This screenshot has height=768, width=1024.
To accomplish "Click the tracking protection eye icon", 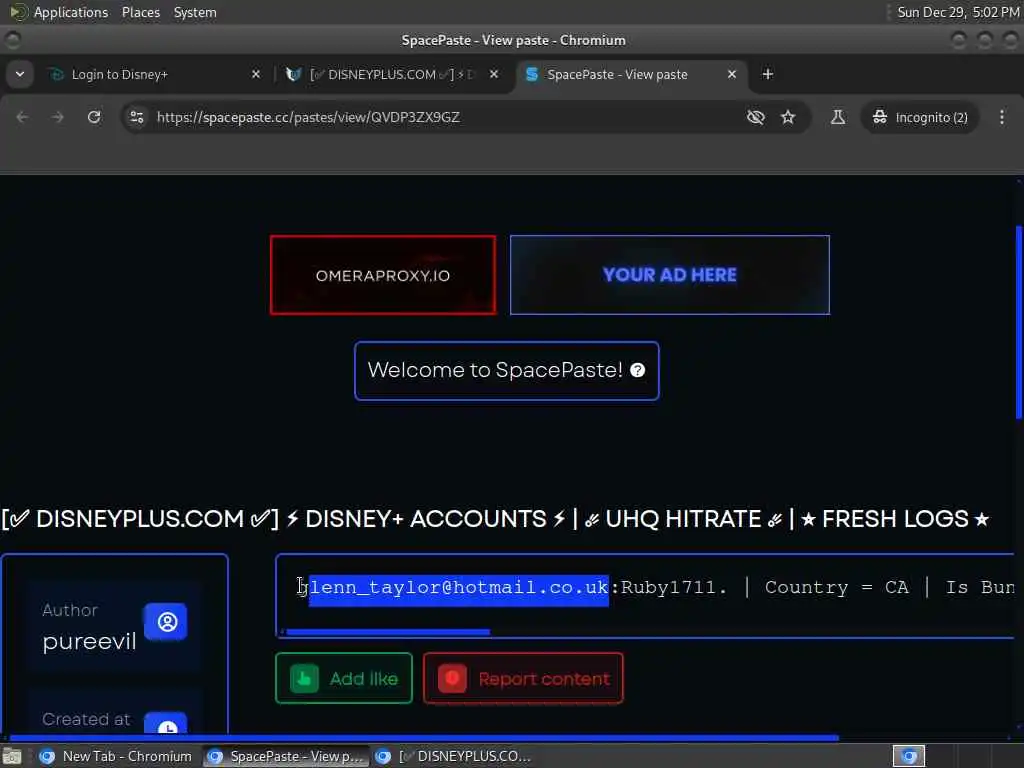I will point(756,117).
